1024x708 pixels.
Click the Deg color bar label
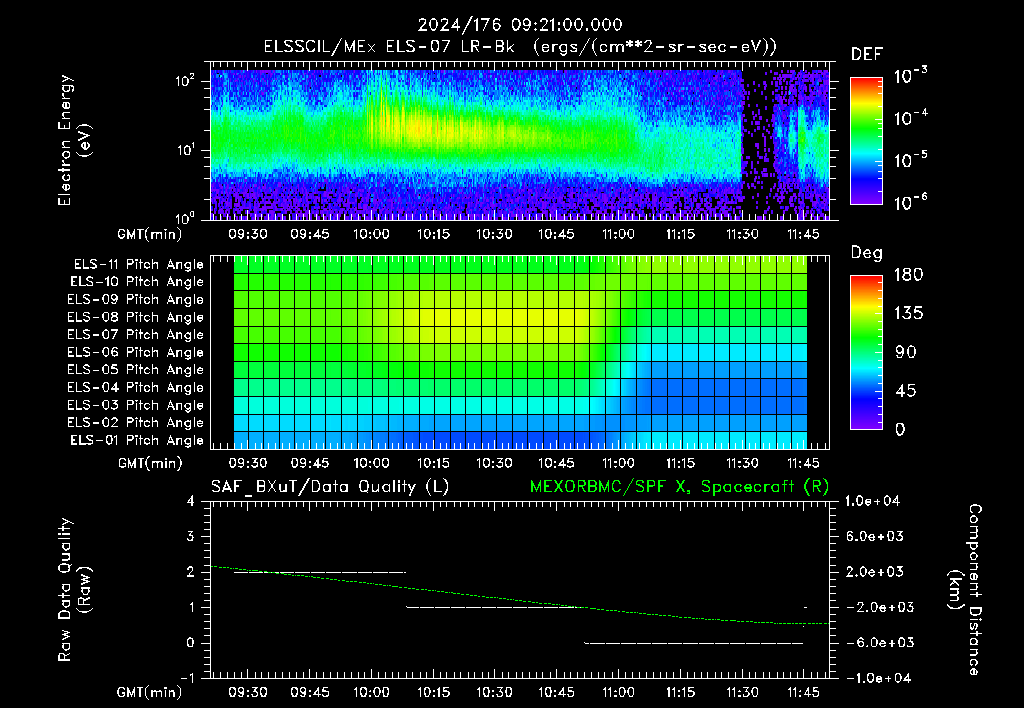867,253
